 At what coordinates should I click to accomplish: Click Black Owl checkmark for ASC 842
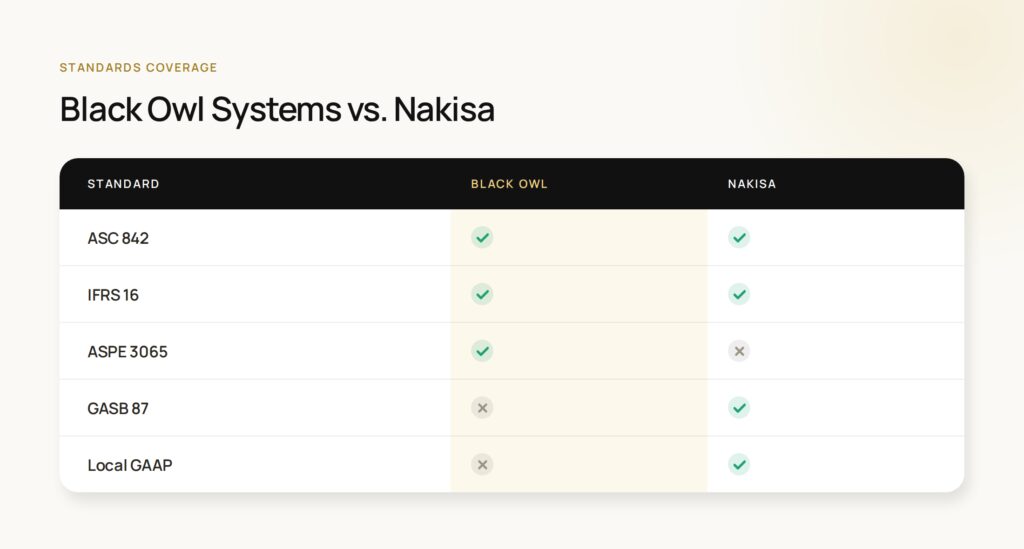point(482,238)
